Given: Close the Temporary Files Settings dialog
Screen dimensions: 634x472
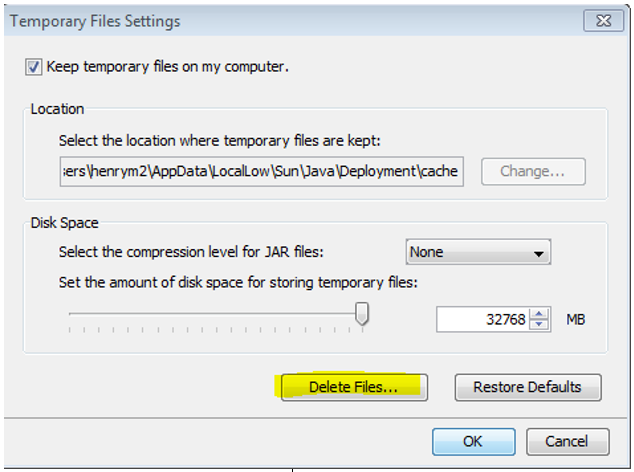Looking at the screenshot, I should click(603, 21).
